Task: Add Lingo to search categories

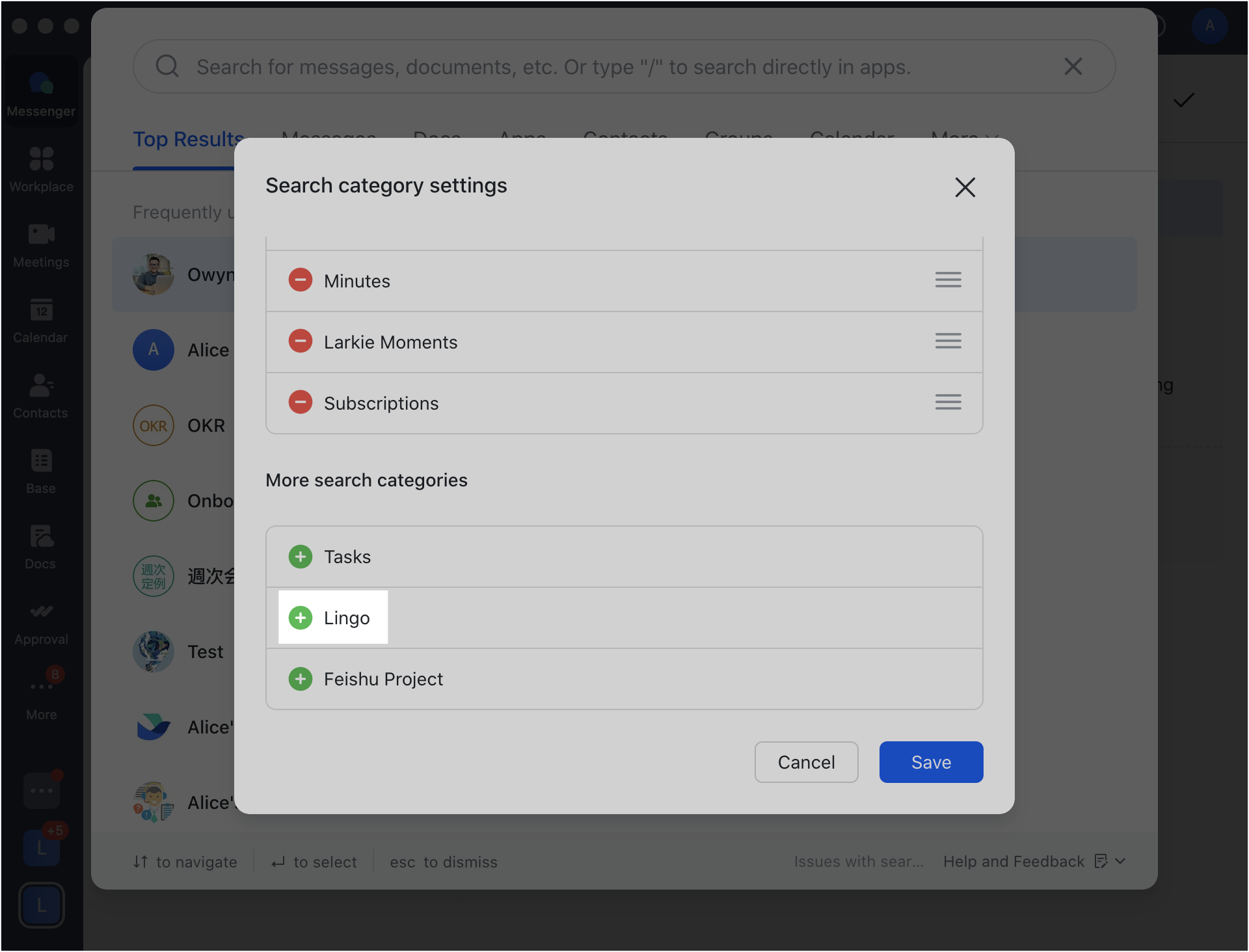Action: tap(300, 617)
